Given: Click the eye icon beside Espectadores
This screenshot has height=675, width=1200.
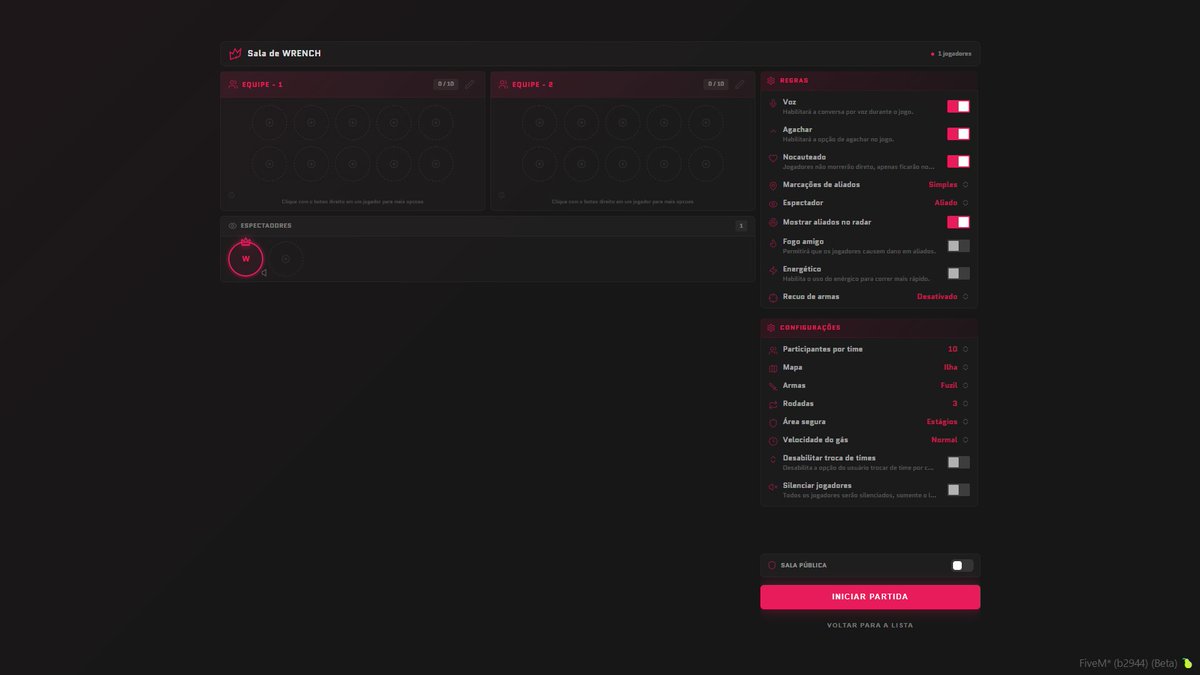Looking at the screenshot, I should [233, 226].
